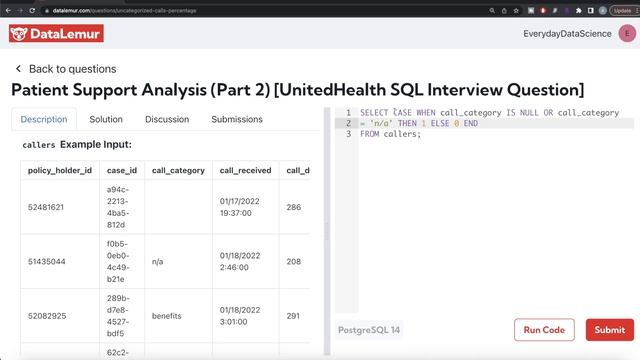Click the address bar URL

coord(124,11)
